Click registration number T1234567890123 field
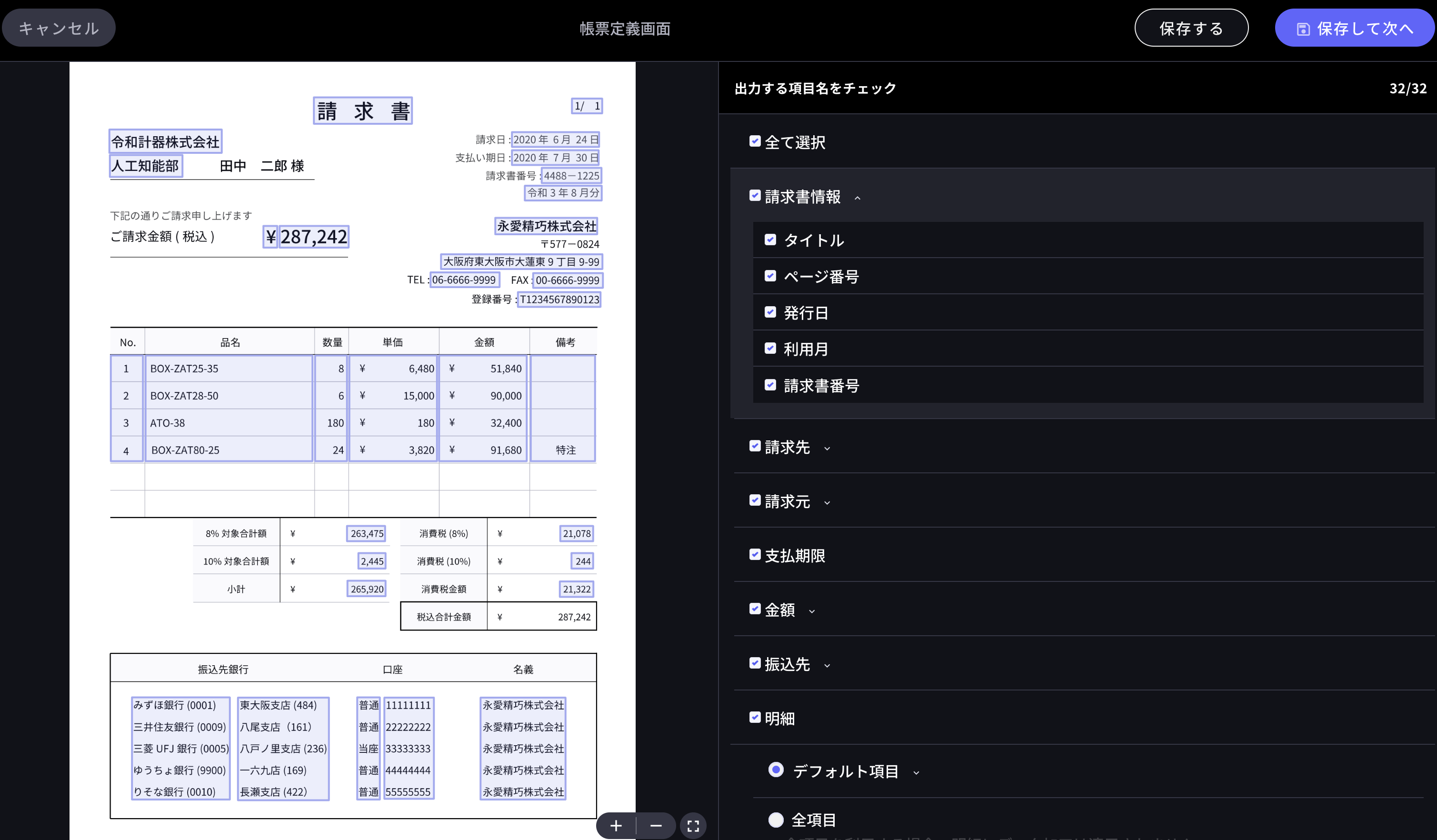 coord(559,300)
